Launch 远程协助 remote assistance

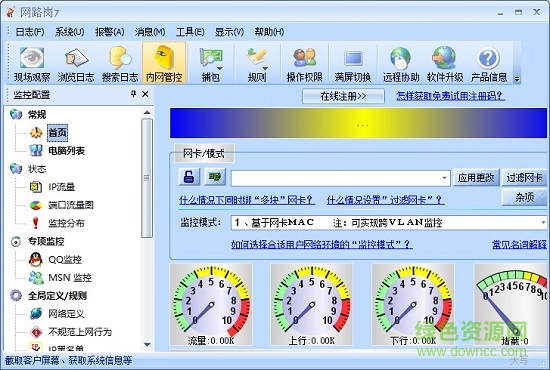(401, 64)
